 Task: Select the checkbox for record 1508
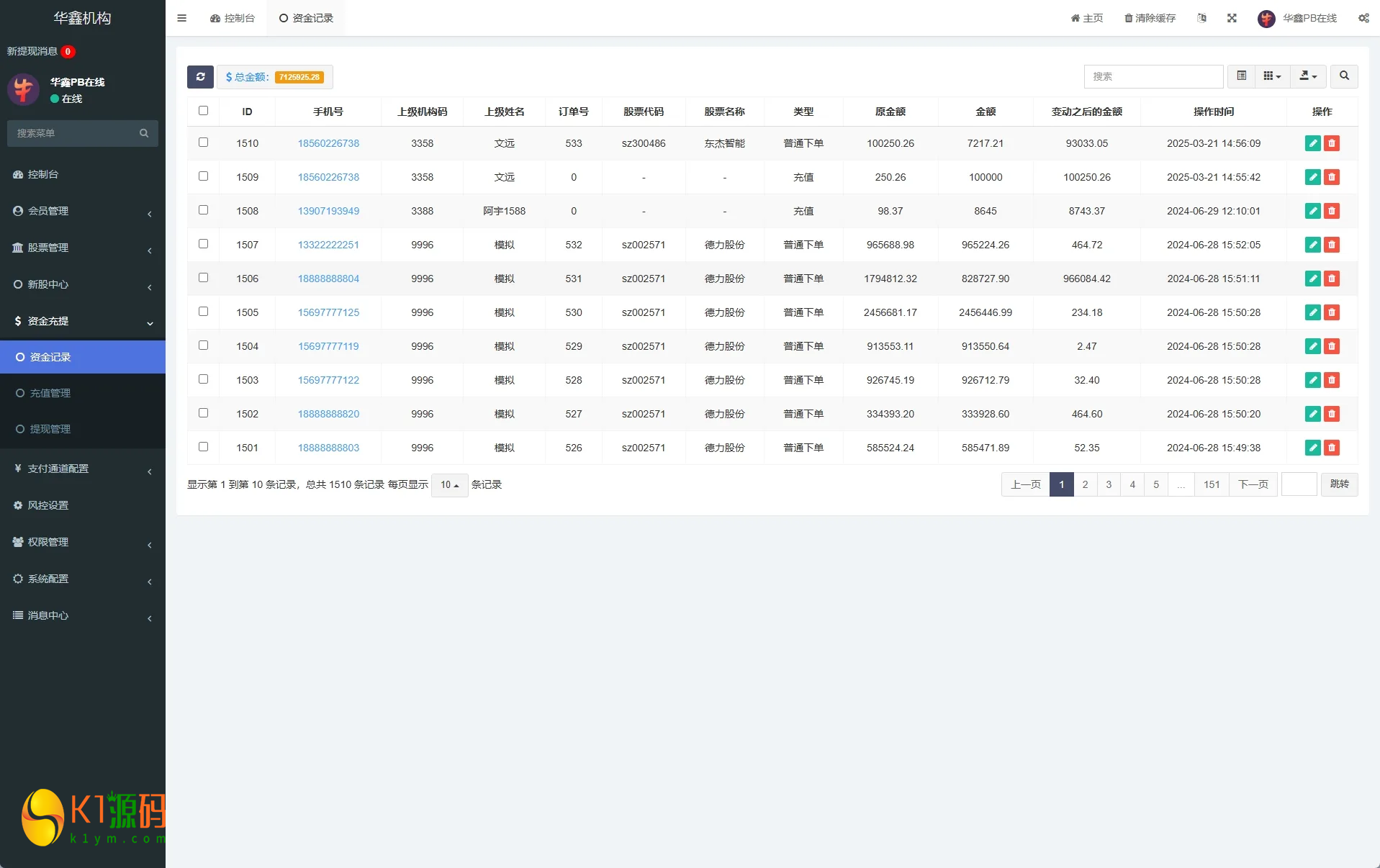coord(203,210)
